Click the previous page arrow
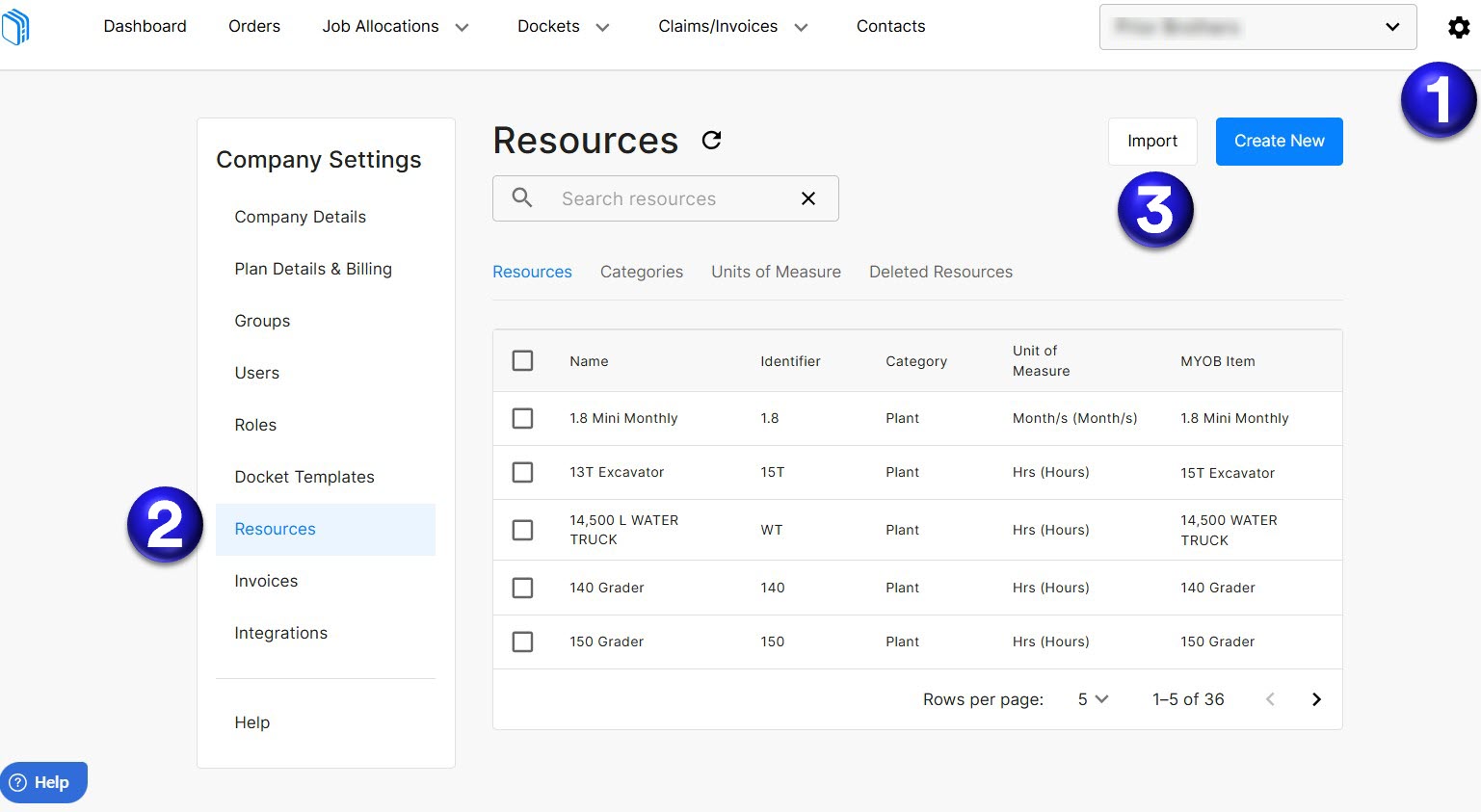The width and height of the screenshot is (1481, 812). [1270, 698]
